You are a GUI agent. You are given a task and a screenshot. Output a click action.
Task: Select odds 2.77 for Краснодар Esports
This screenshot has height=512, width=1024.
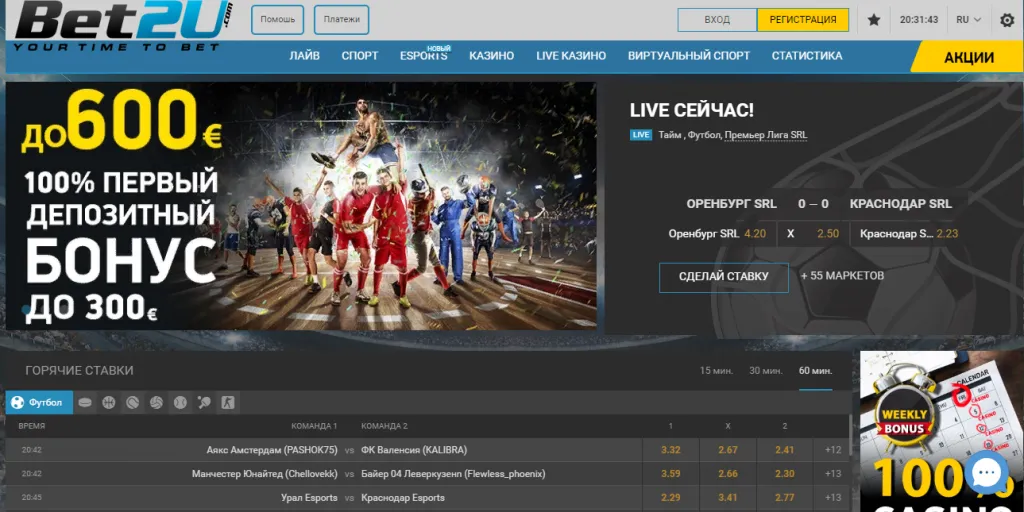[784, 498]
